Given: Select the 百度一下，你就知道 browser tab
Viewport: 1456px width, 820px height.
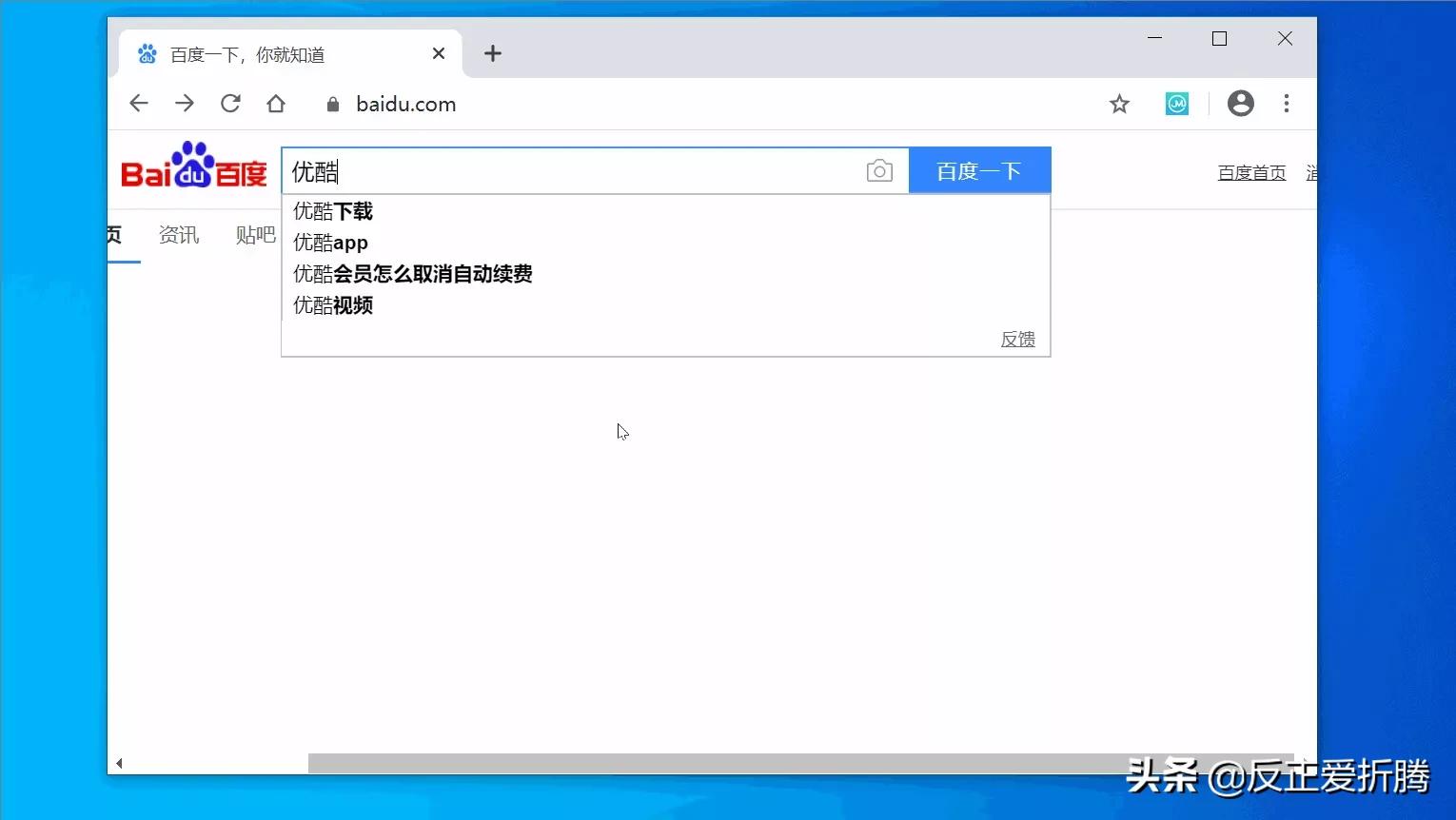Looking at the screenshot, I should (291, 54).
